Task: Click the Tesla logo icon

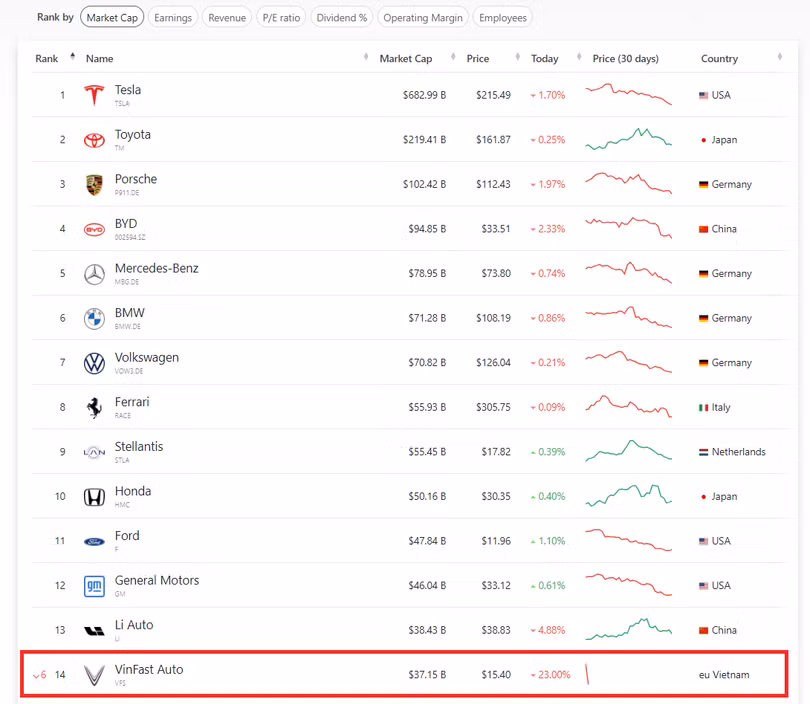Action: pyautogui.click(x=94, y=95)
